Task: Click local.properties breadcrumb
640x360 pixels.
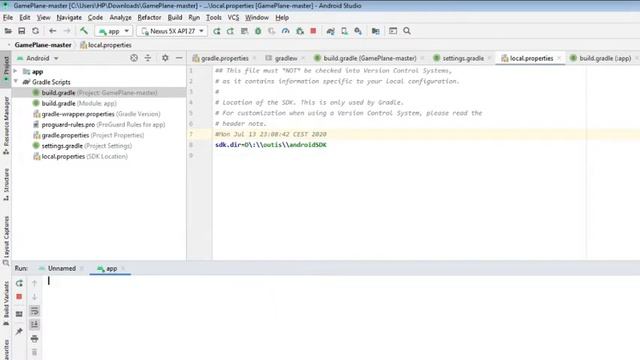Action: pos(106,45)
